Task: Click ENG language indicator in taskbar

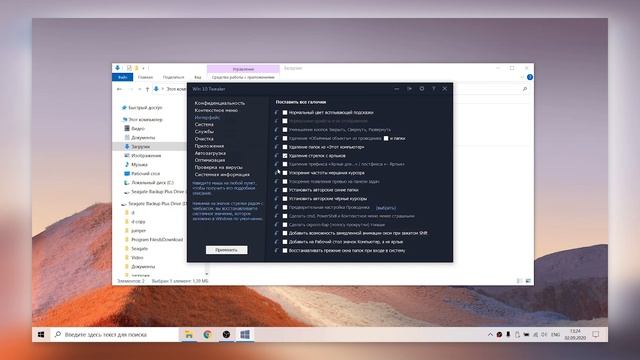Action: click(556, 334)
